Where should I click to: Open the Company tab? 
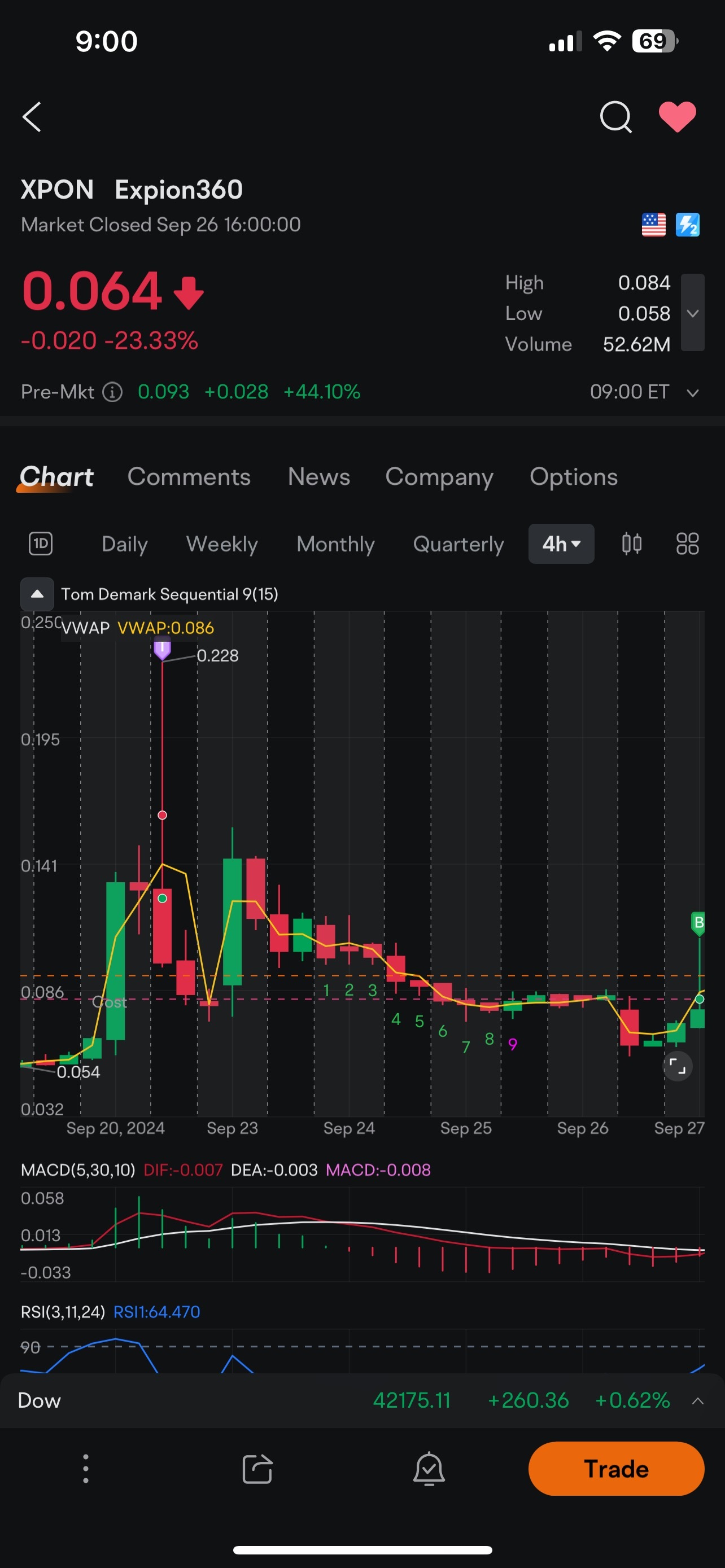click(x=439, y=477)
